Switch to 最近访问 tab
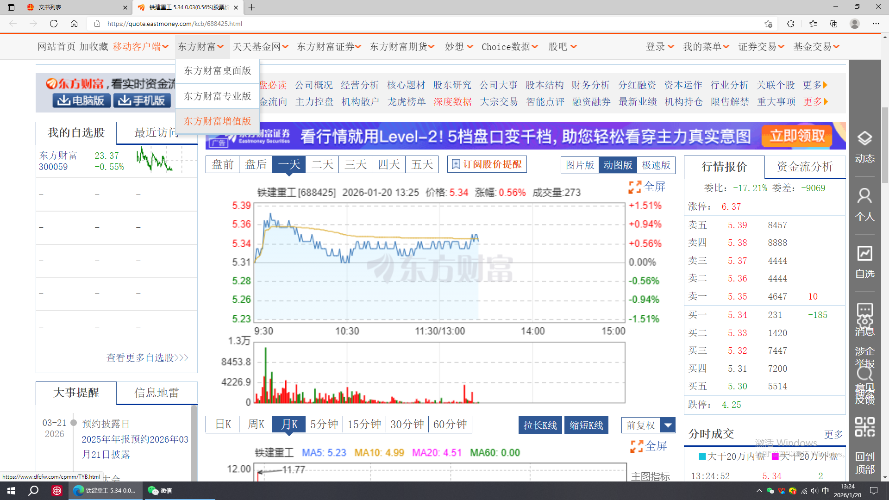 (157, 133)
